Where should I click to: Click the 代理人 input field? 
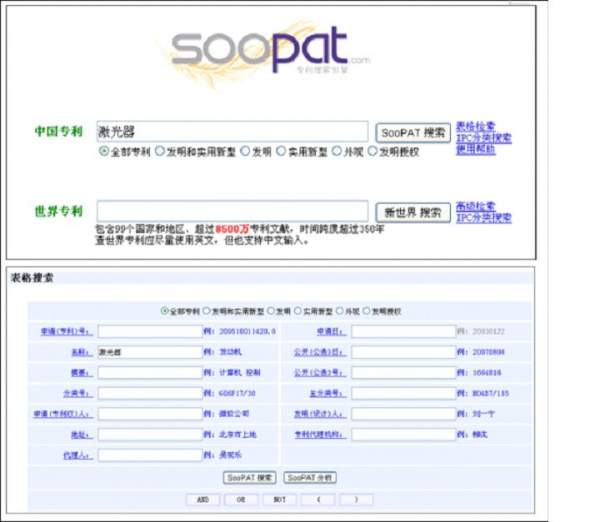click(150, 455)
